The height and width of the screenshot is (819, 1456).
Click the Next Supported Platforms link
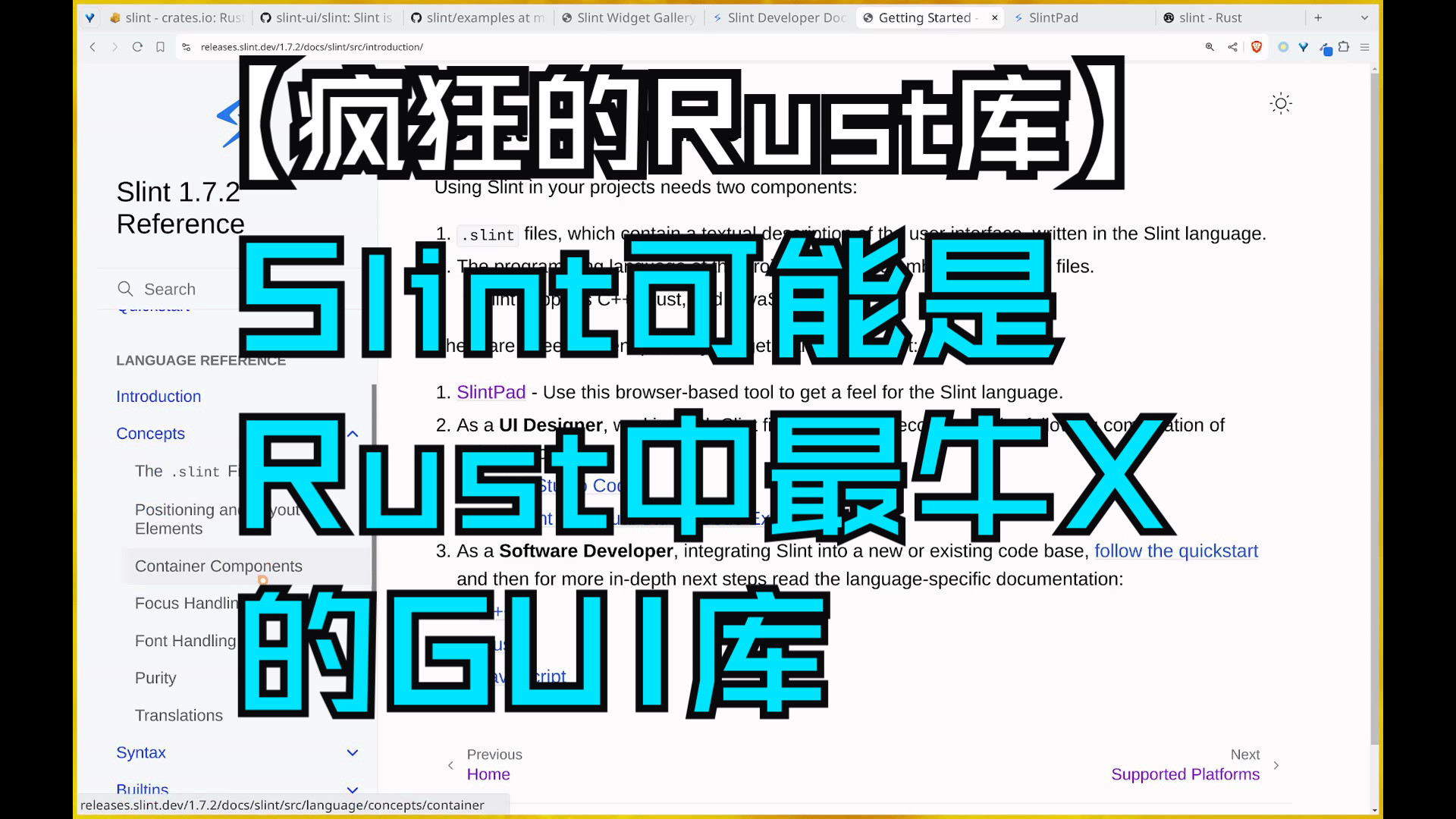(x=1185, y=773)
